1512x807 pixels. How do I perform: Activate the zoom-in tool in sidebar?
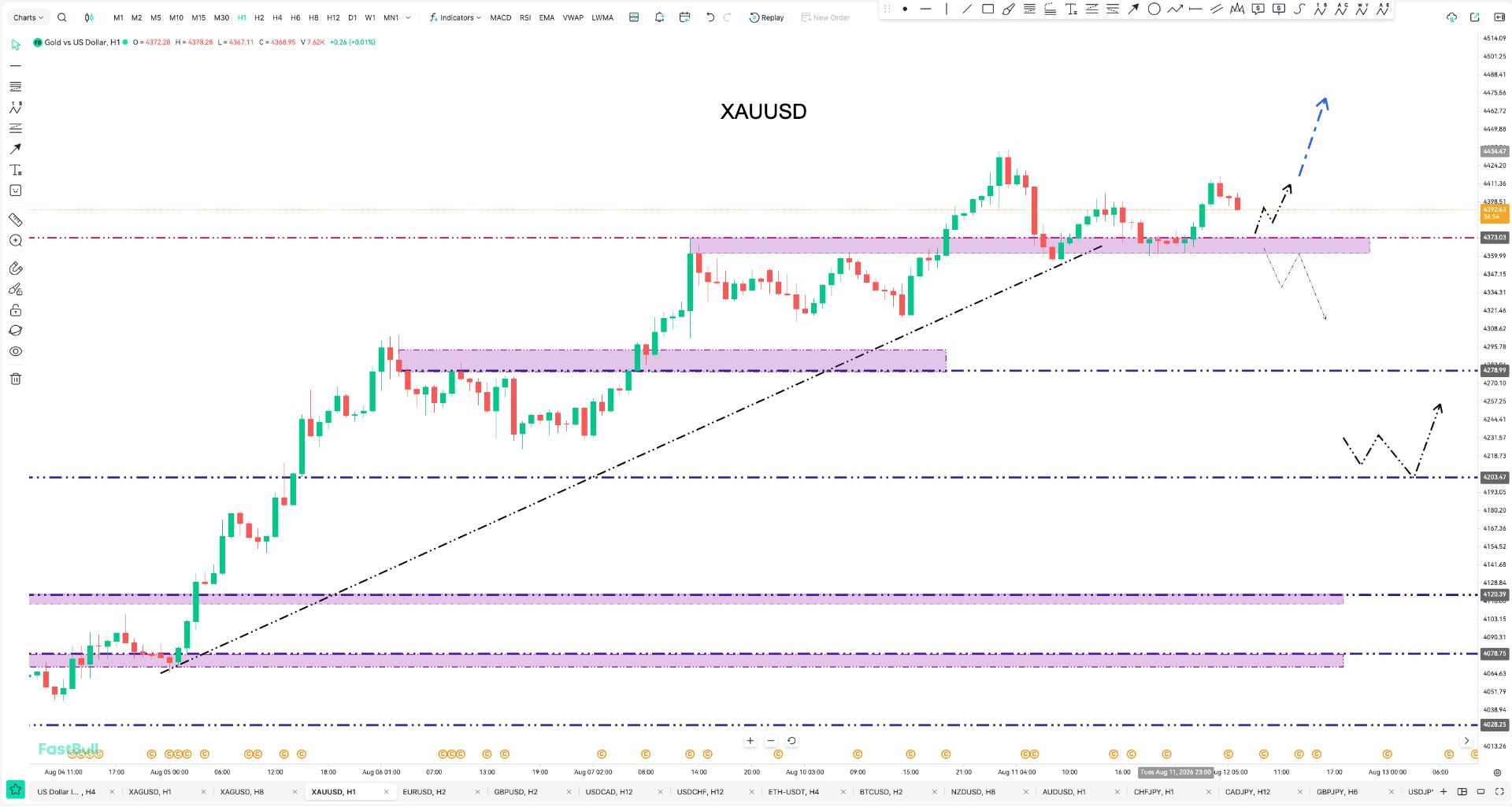coord(16,241)
